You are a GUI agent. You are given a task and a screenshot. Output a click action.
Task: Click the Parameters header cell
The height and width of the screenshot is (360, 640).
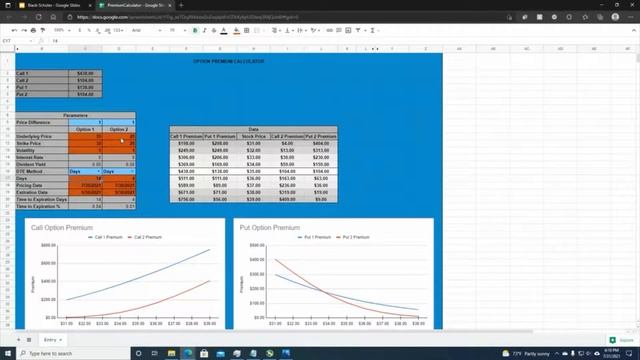[76, 116]
